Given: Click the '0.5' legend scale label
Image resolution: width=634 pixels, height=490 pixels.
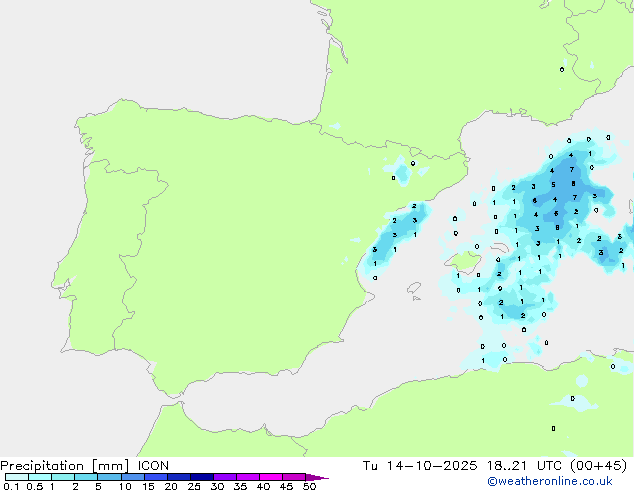Looking at the screenshot, I should pyautogui.click(x=35, y=486).
